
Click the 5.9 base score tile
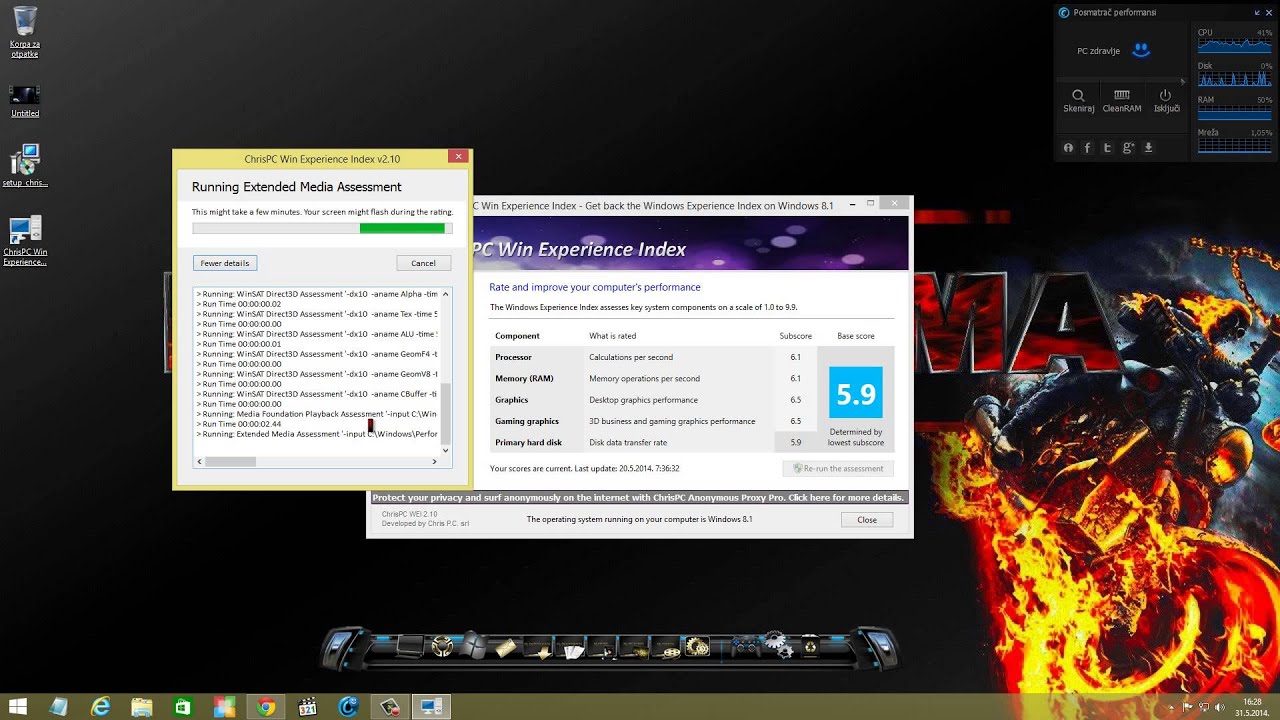pos(856,395)
